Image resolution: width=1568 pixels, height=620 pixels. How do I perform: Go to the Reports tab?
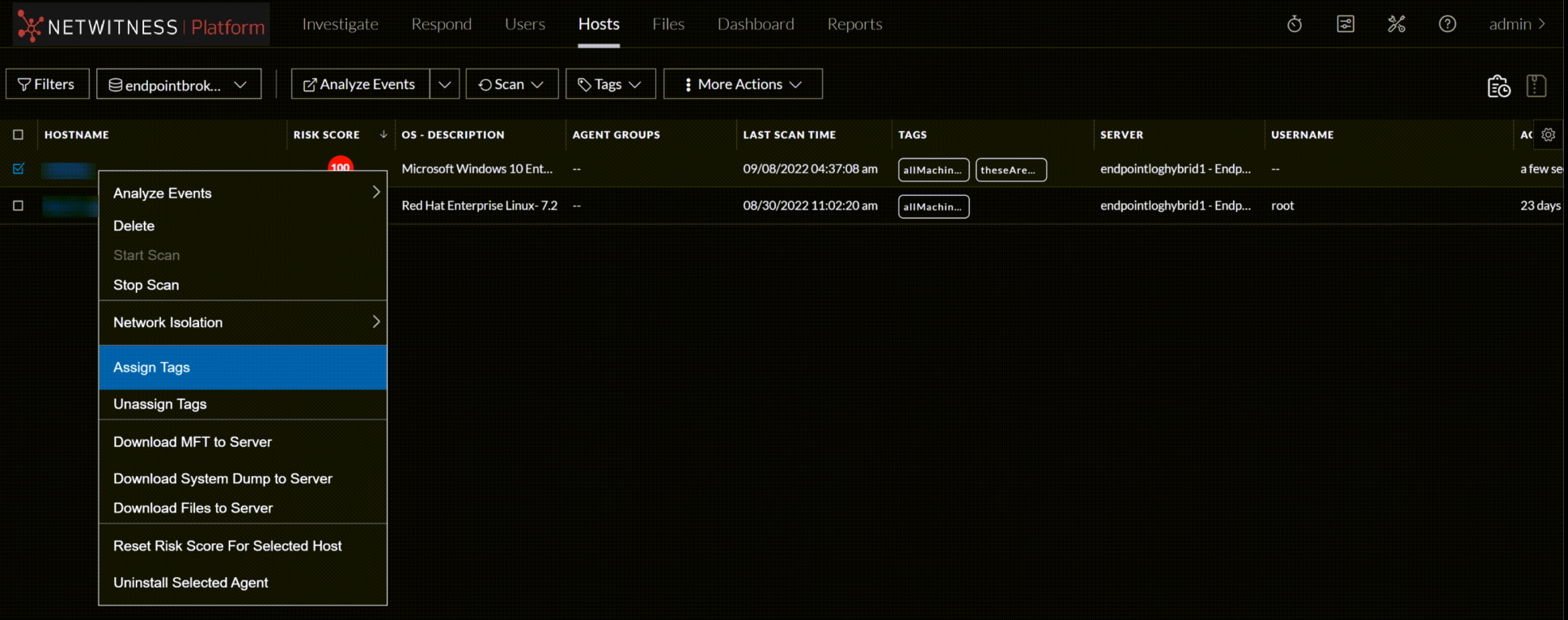point(854,24)
